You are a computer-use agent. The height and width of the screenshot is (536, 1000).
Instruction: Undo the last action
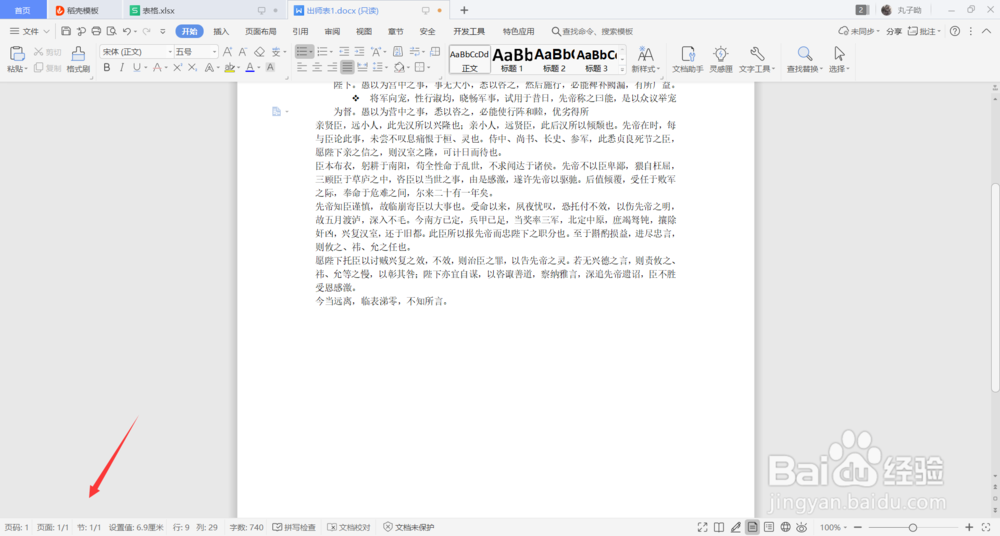point(126,31)
